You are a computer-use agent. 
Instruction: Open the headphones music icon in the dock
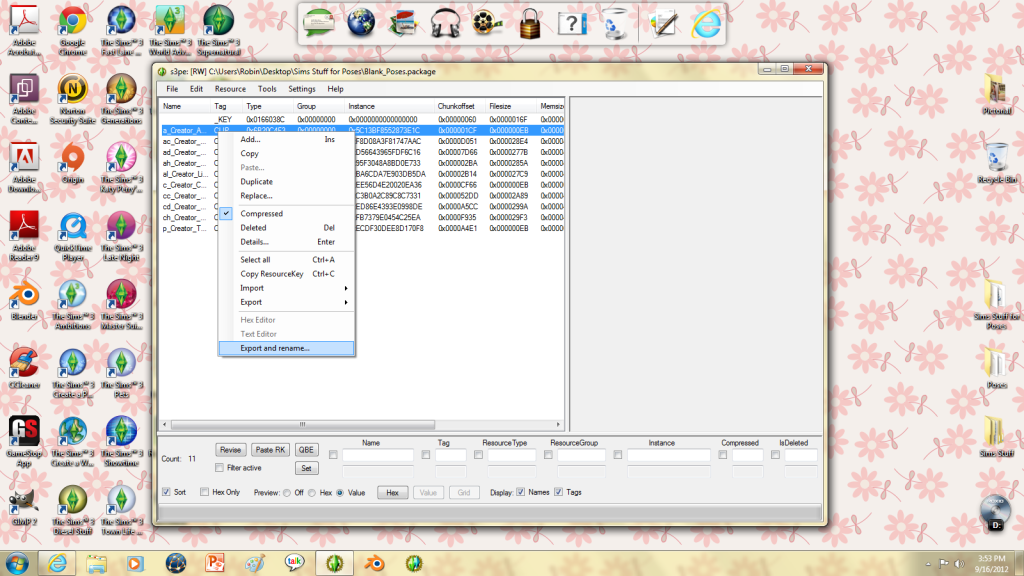pyautogui.click(x=445, y=24)
